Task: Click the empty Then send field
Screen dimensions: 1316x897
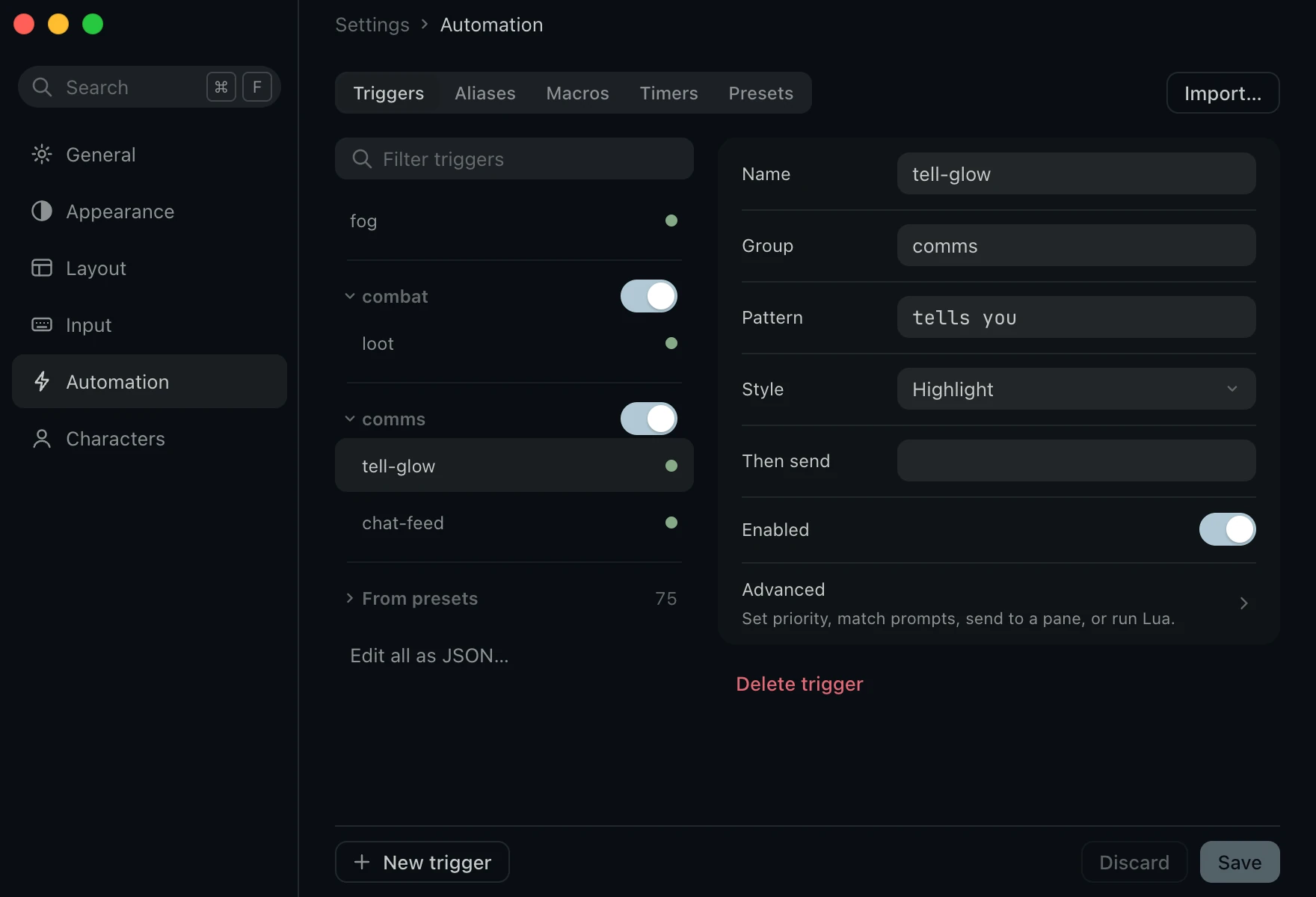Action: tap(1077, 461)
